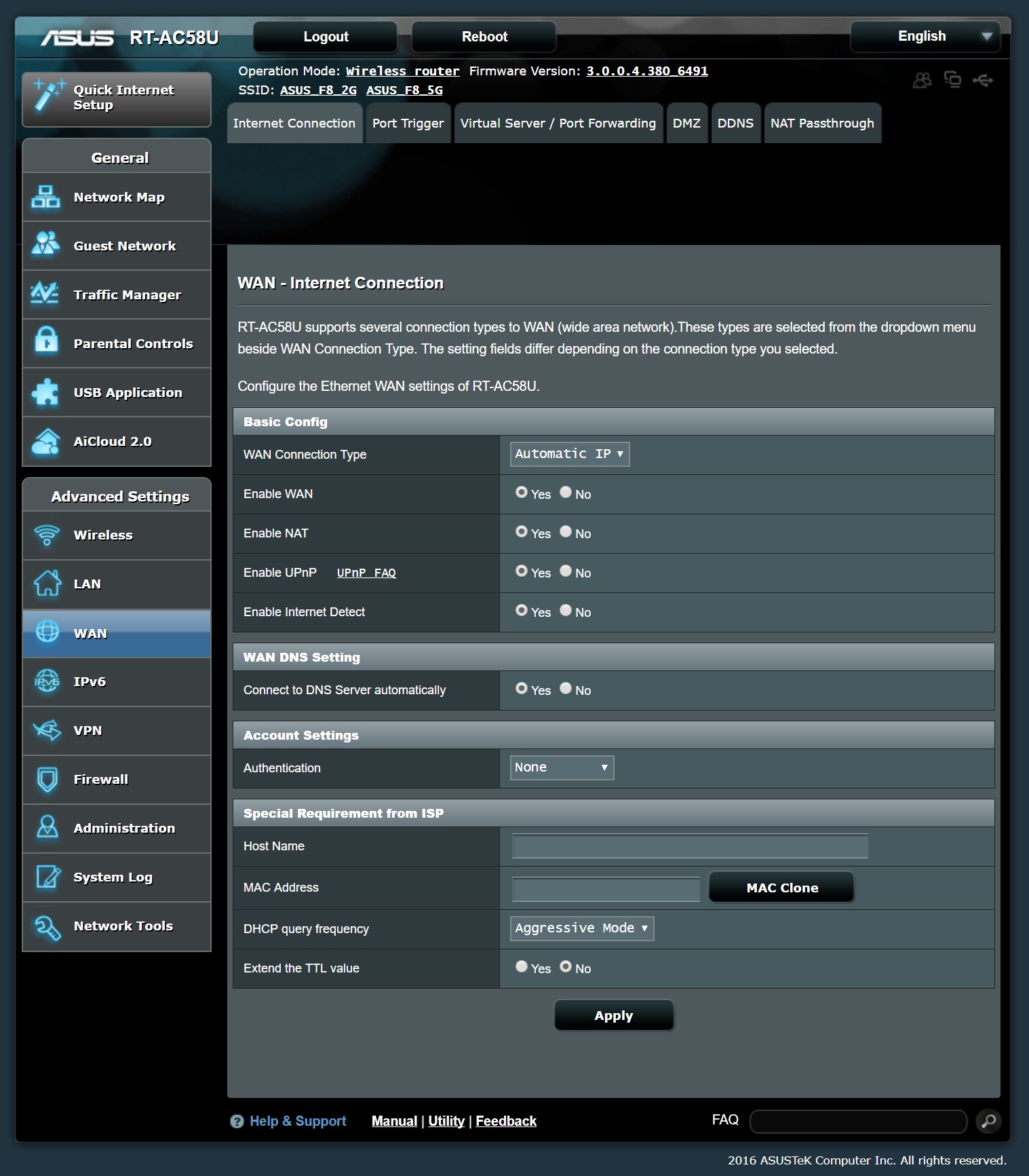Set Extend the TTL value to Yes
The width and height of the screenshot is (1029, 1176).
coord(521,967)
